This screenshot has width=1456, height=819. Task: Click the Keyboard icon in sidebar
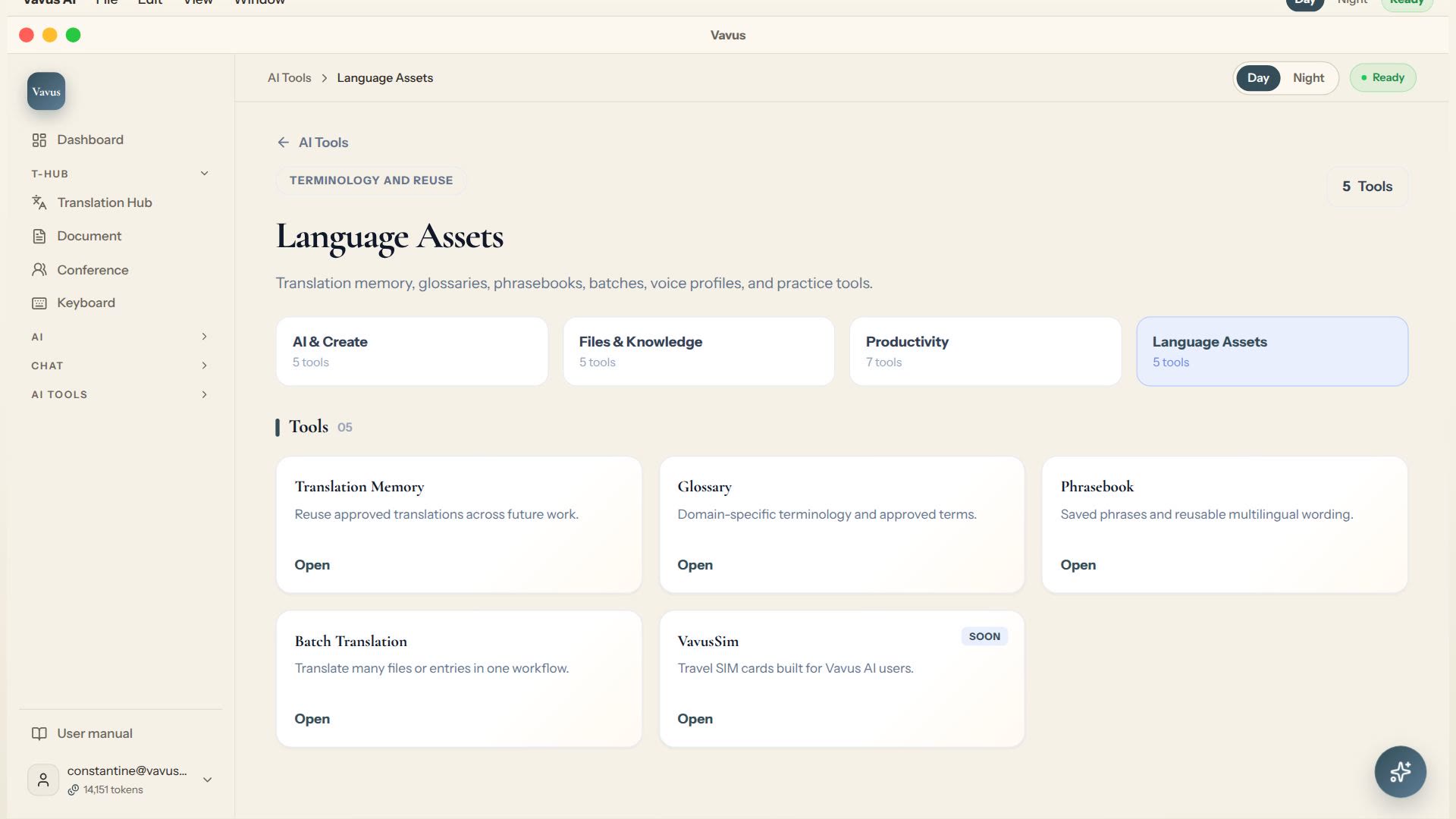click(x=39, y=303)
